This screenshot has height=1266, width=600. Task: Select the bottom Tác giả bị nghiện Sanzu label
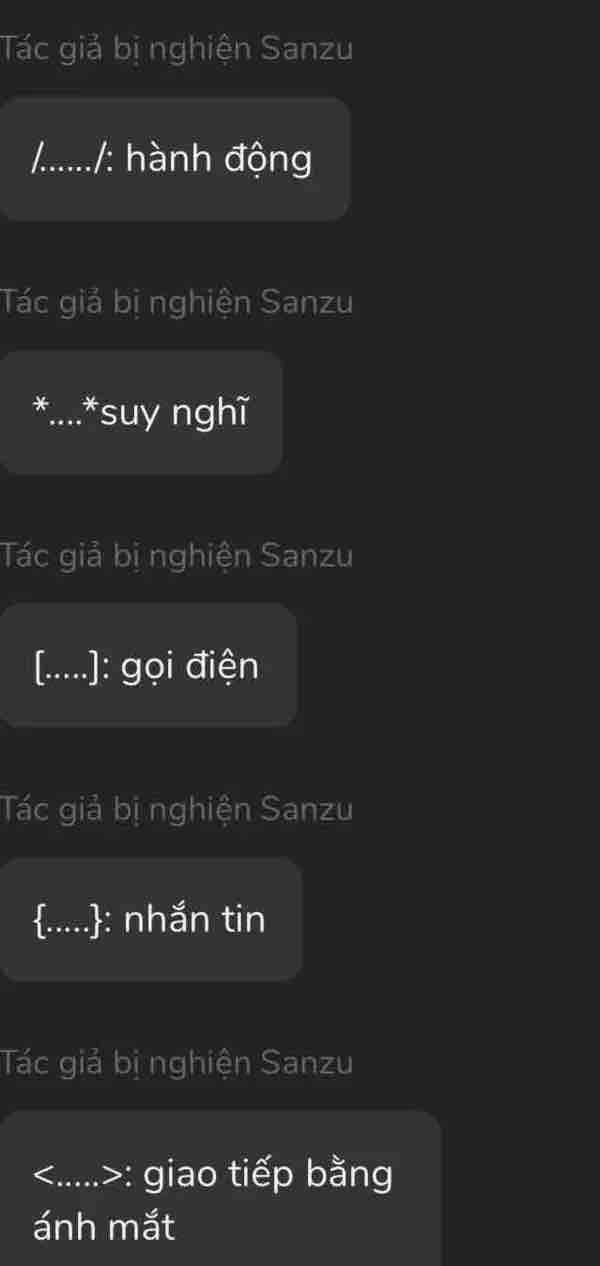point(177,1062)
